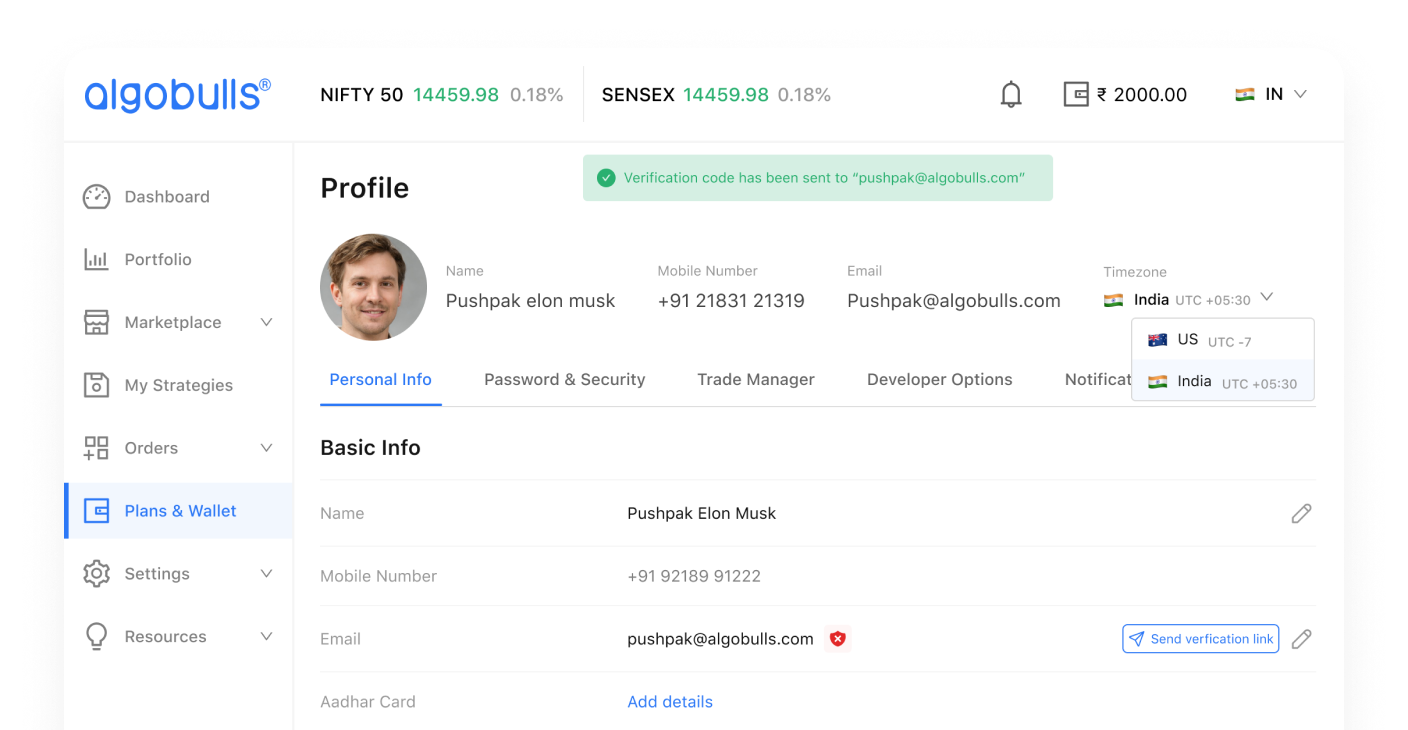The height and width of the screenshot is (730, 1408).
Task: Click the Settings gear icon
Action: (x=96, y=574)
